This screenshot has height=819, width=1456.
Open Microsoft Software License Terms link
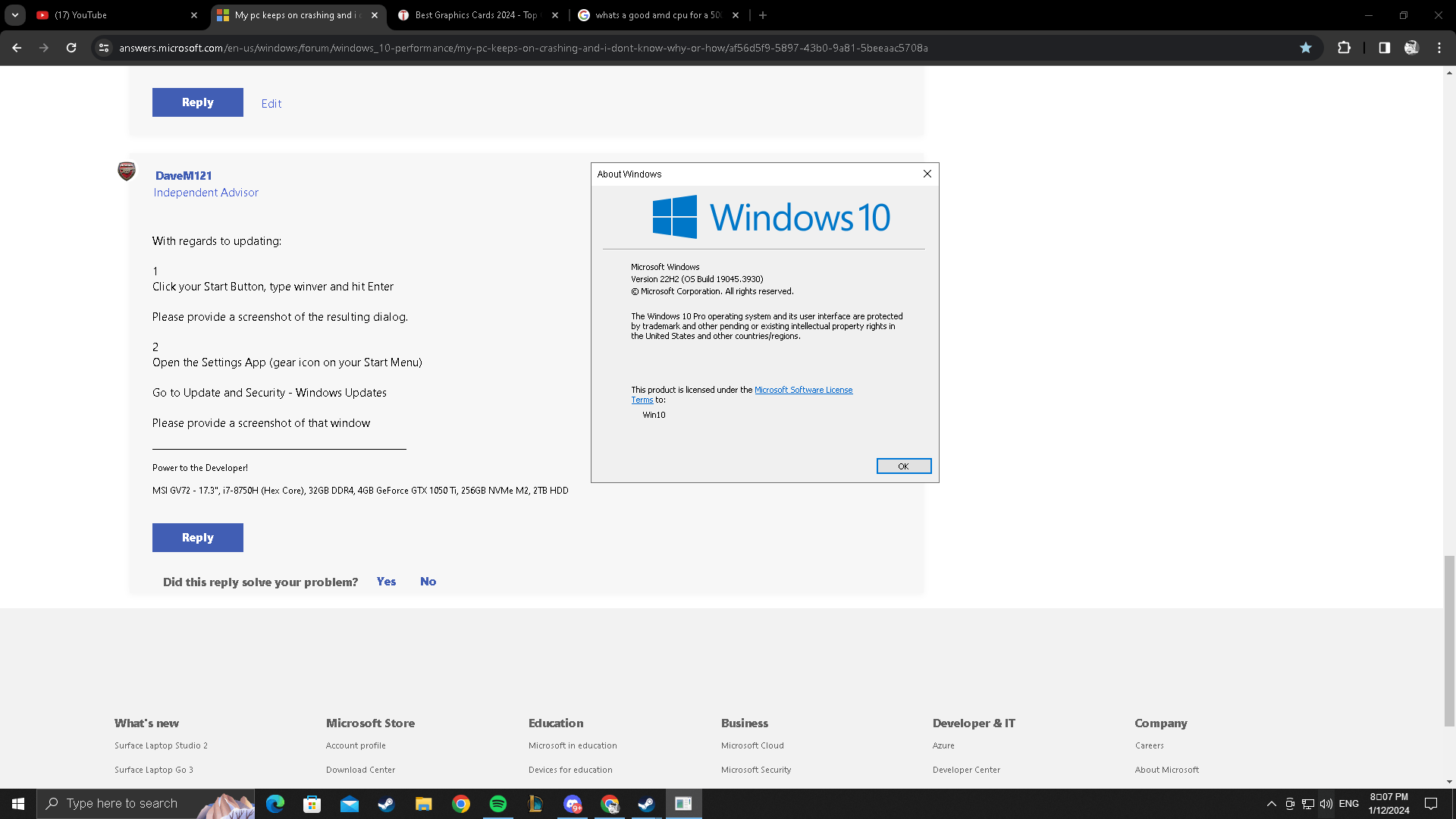pos(803,390)
